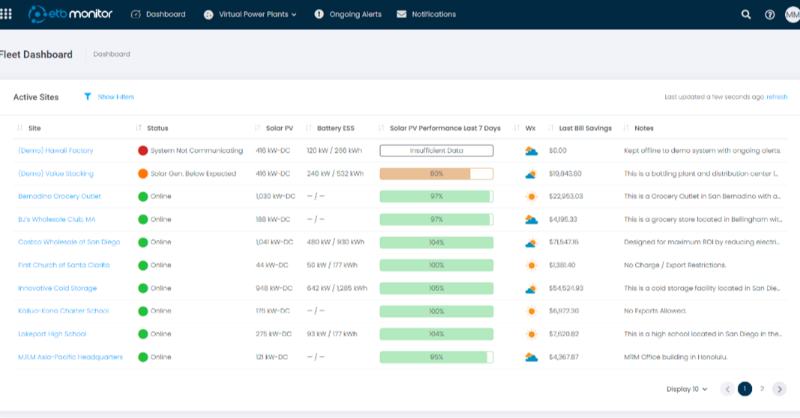Go to previous page arrow

727,389
